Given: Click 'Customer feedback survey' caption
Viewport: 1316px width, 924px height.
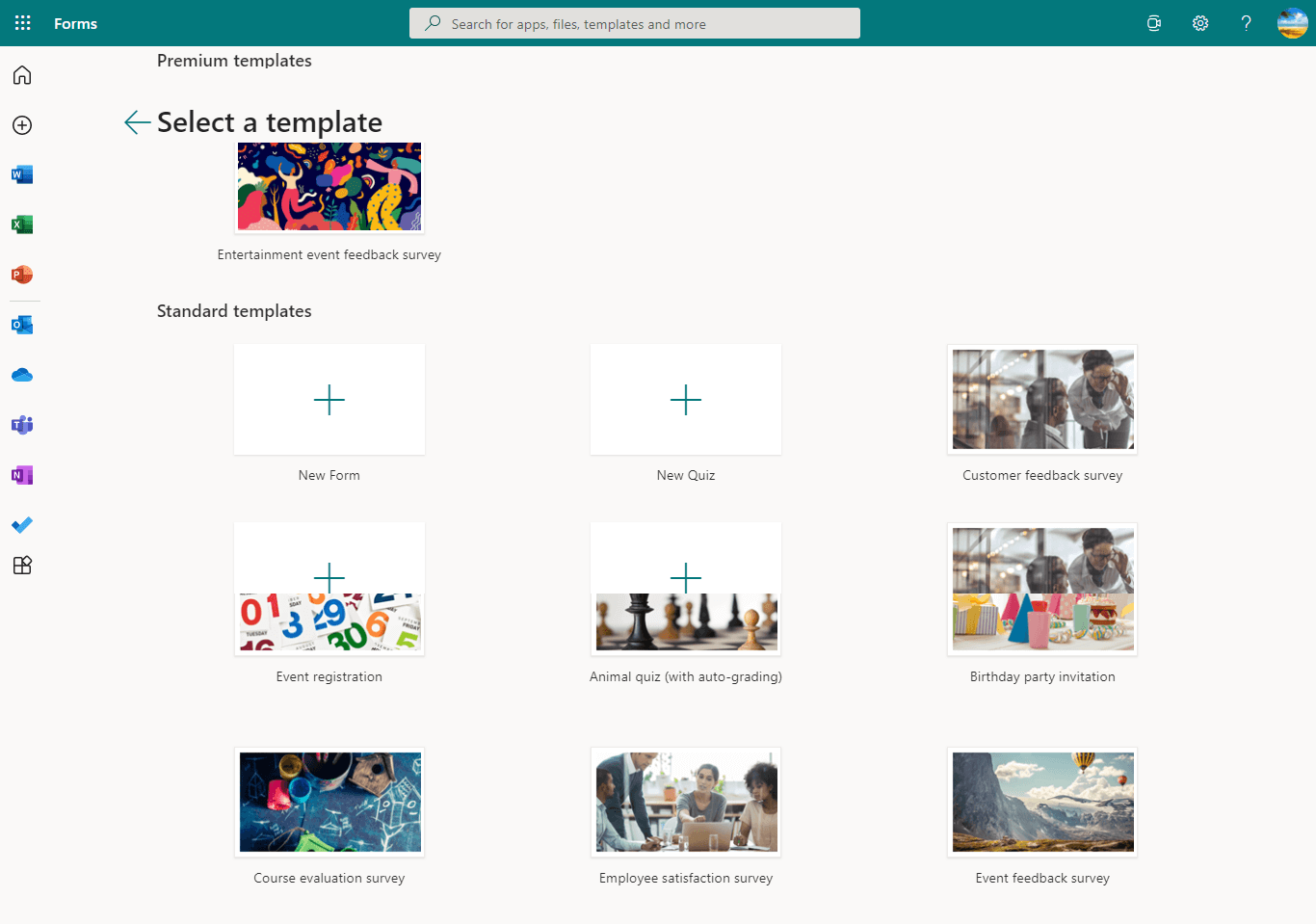Looking at the screenshot, I should pos(1042,475).
